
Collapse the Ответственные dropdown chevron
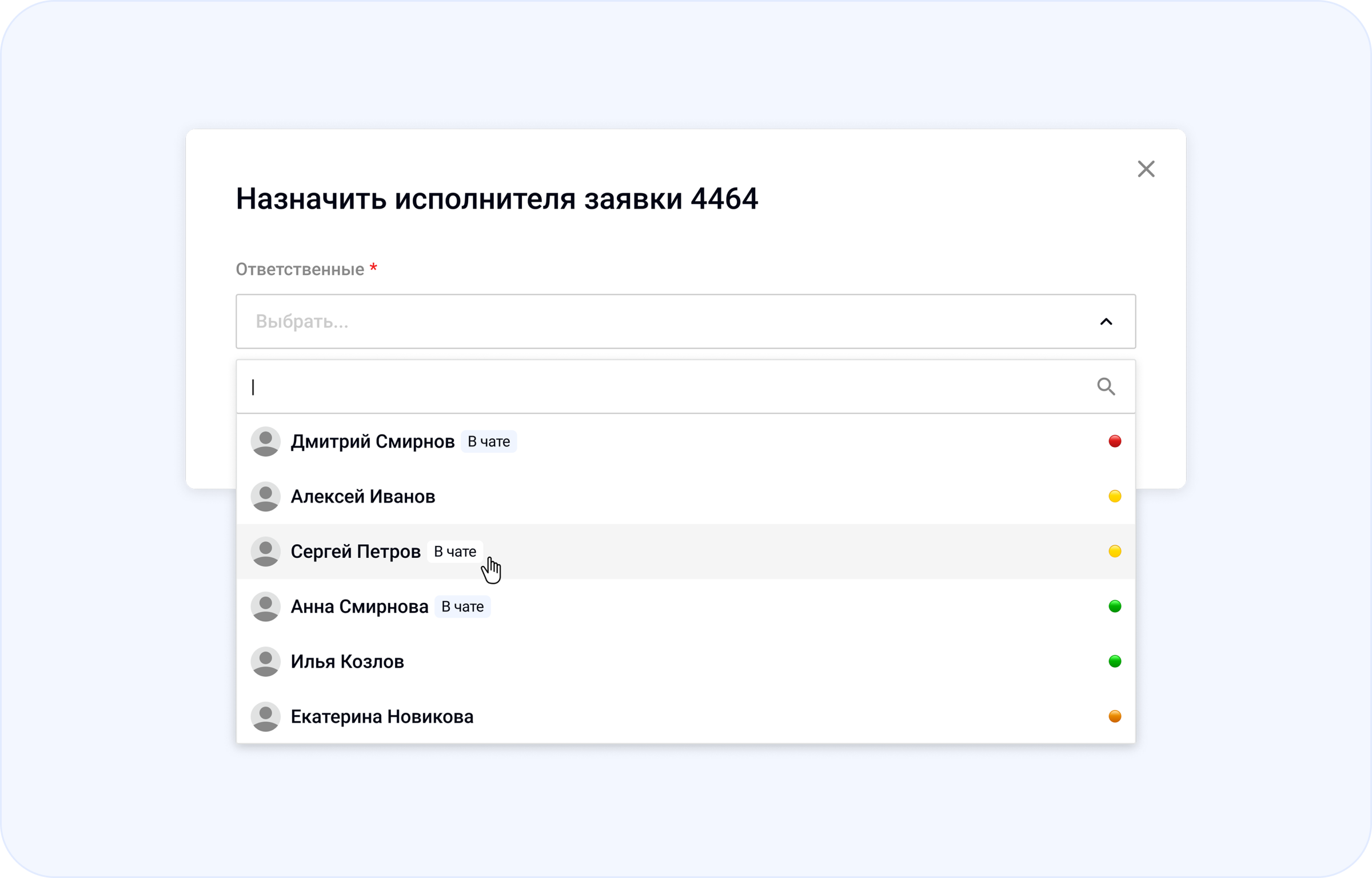click(1106, 322)
